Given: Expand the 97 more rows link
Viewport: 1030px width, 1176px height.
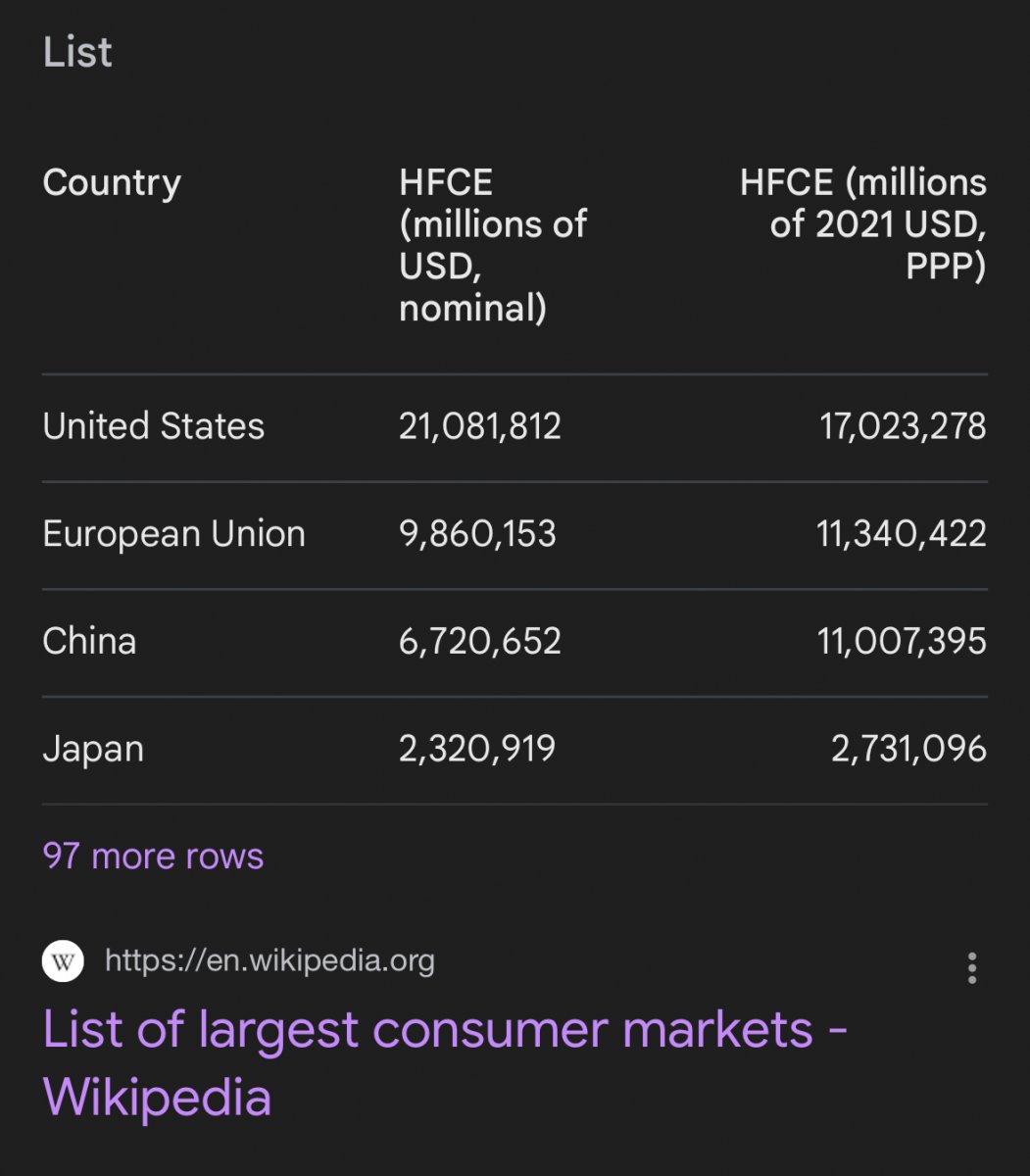Looking at the screenshot, I should 153,856.
